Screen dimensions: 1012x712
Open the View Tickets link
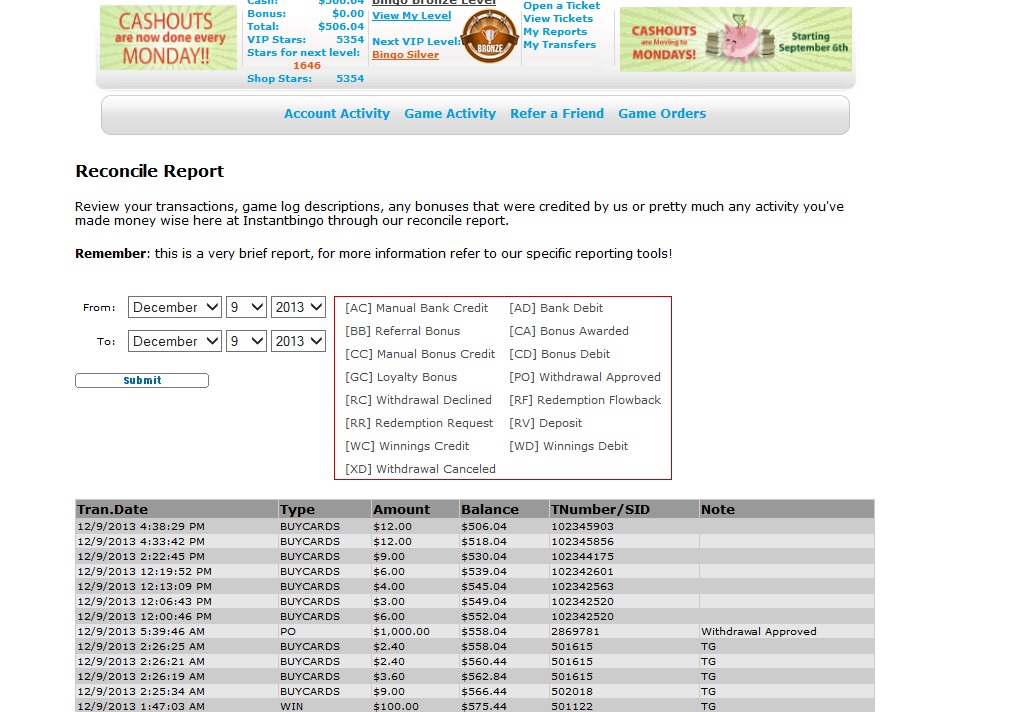point(558,19)
